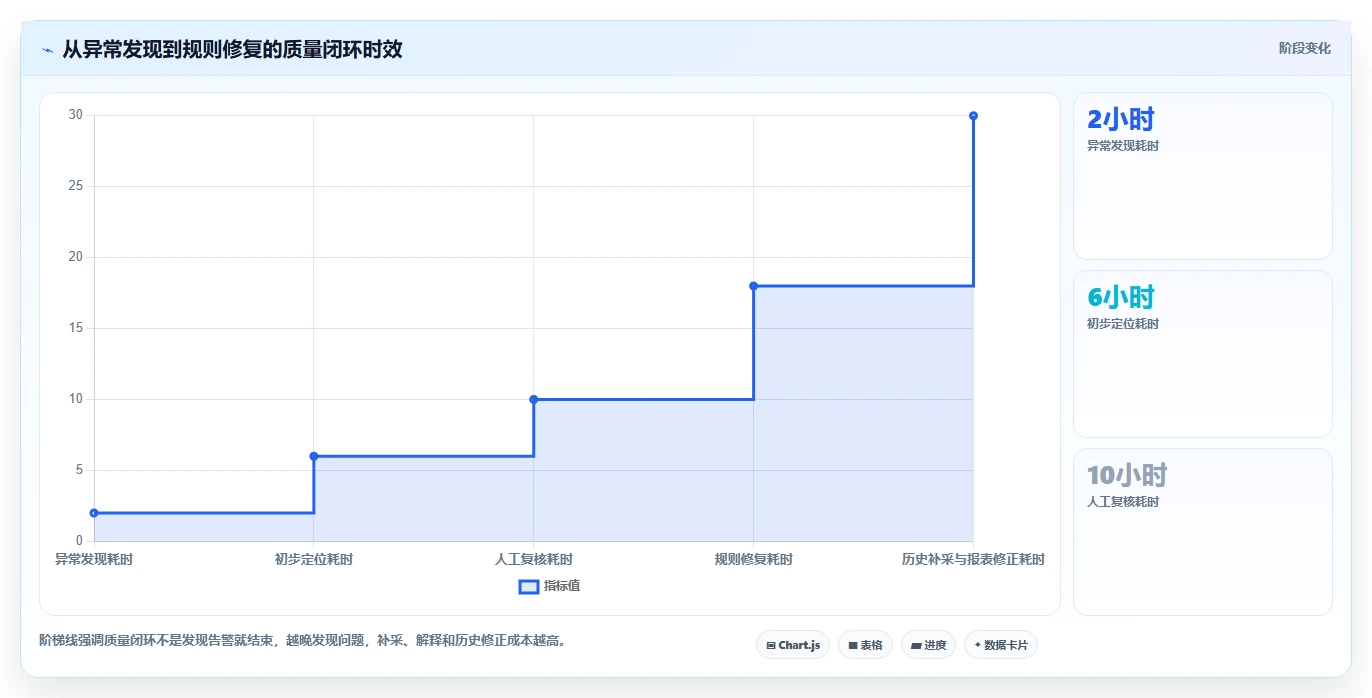The image size is (1372, 698).
Task: Click the y-axis value 10
Action: point(76,399)
